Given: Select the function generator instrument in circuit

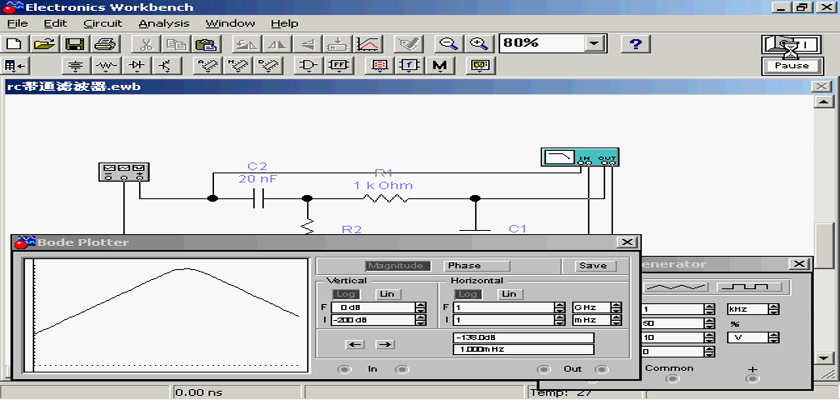Looking at the screenshot, I should pyautogui.click(x=124, y=172).
